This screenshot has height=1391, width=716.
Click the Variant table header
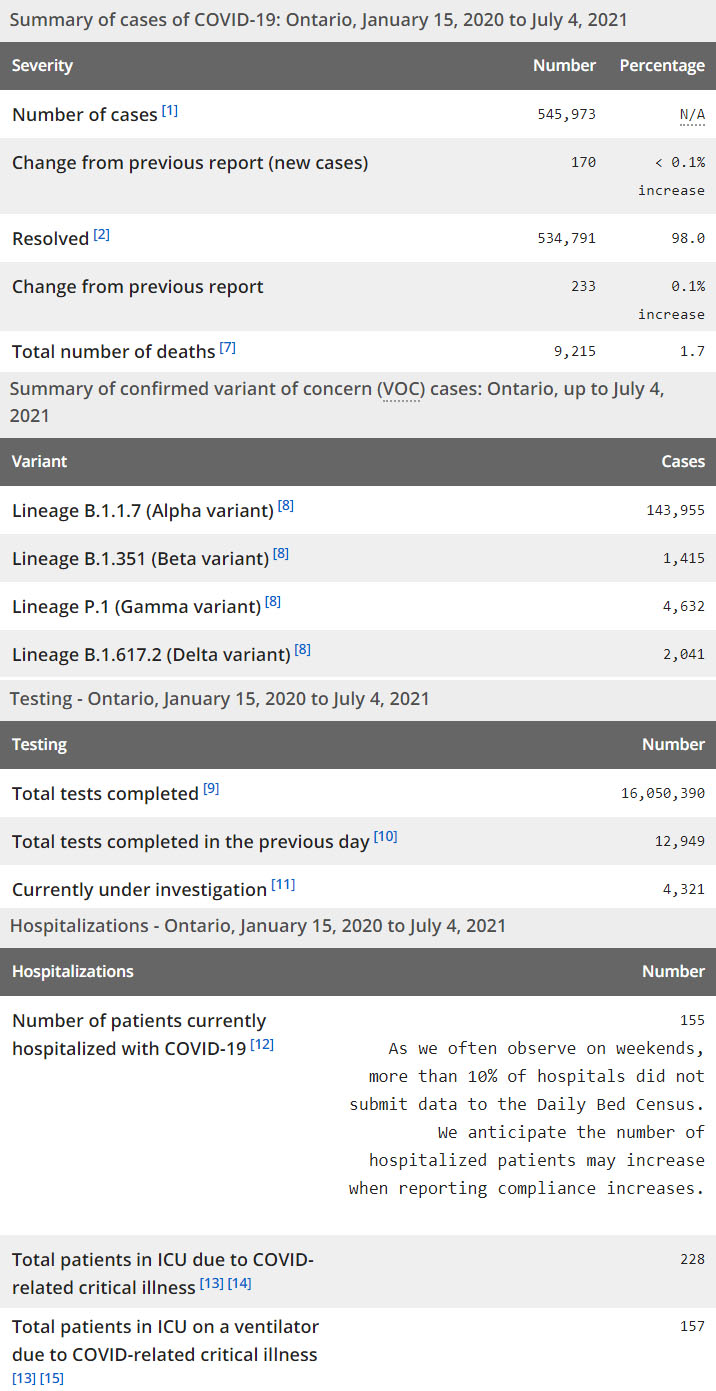click(40, 462)
